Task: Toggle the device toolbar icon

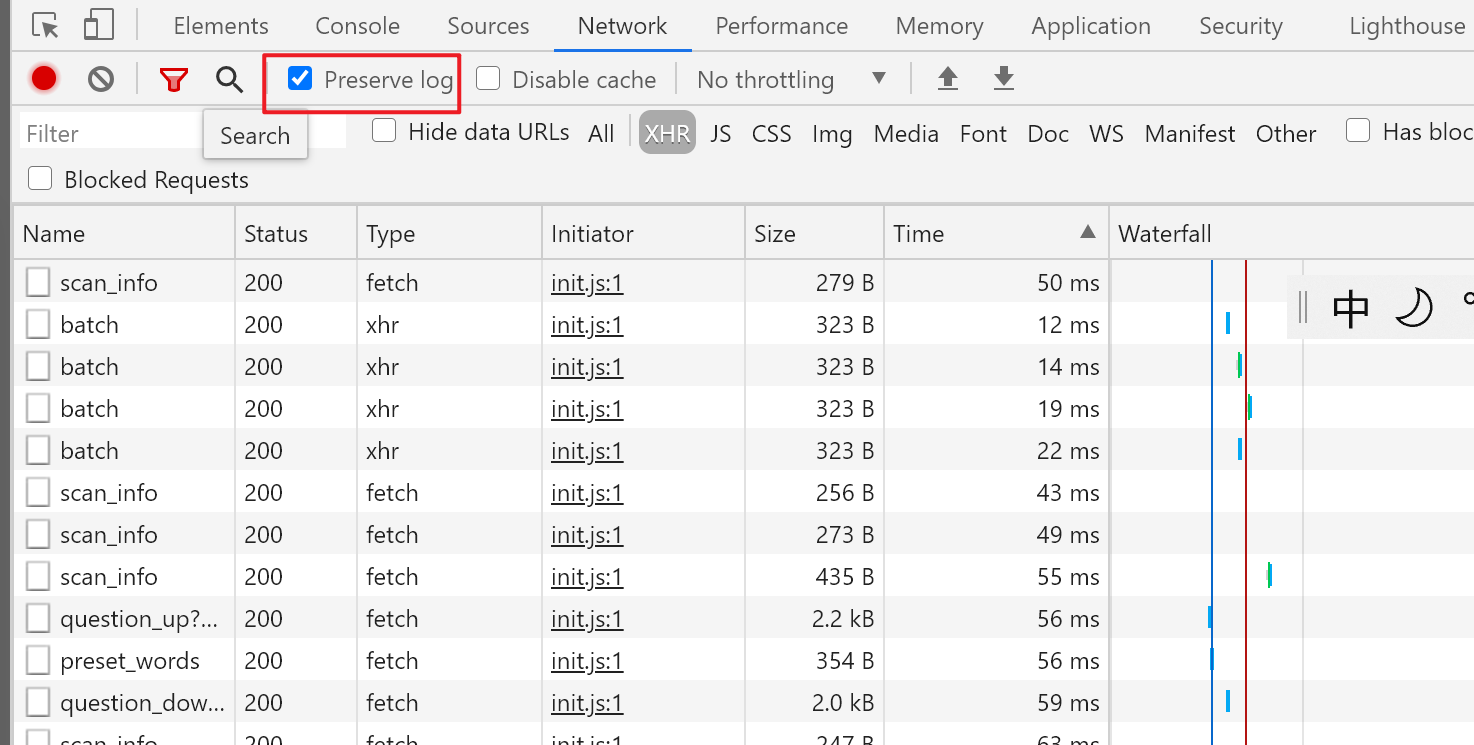Action: coord(98,26)
